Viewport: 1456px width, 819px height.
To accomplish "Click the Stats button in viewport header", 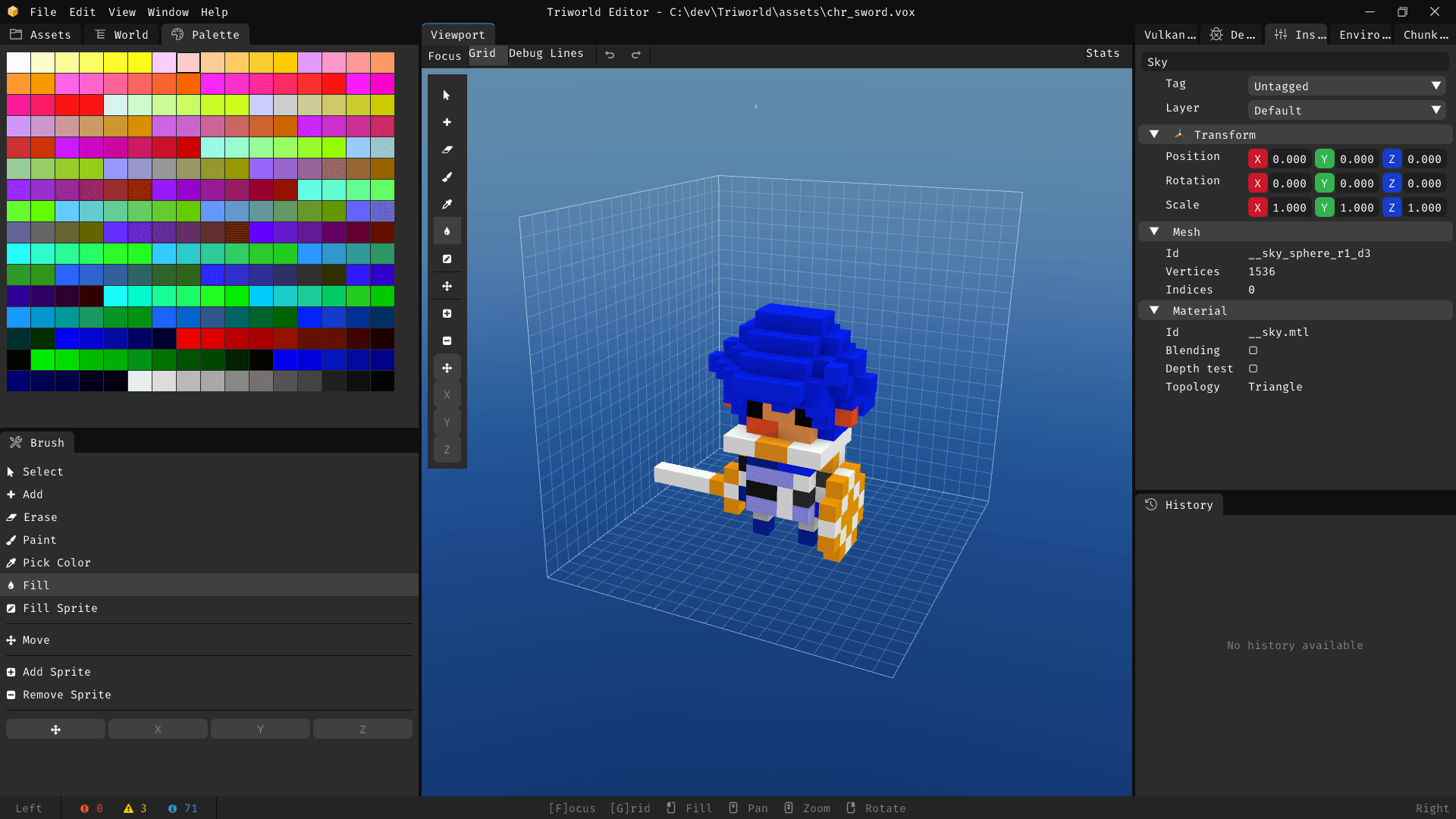I will click(x=1102, y=53).
